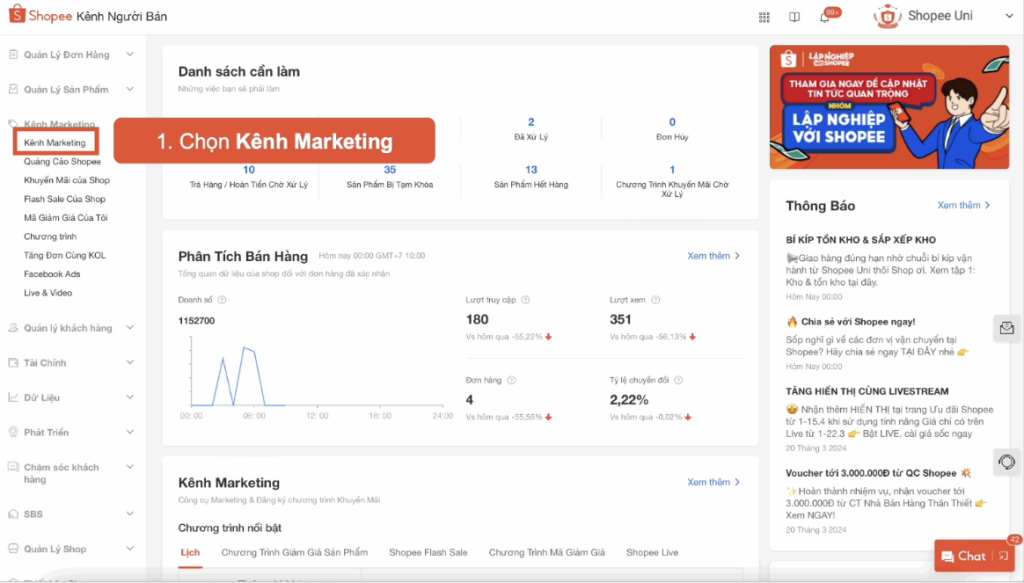Open the envelope message icon on right edge
Screen dimensions: 1024x583
pyautogui.click(x=1007, y=327)
